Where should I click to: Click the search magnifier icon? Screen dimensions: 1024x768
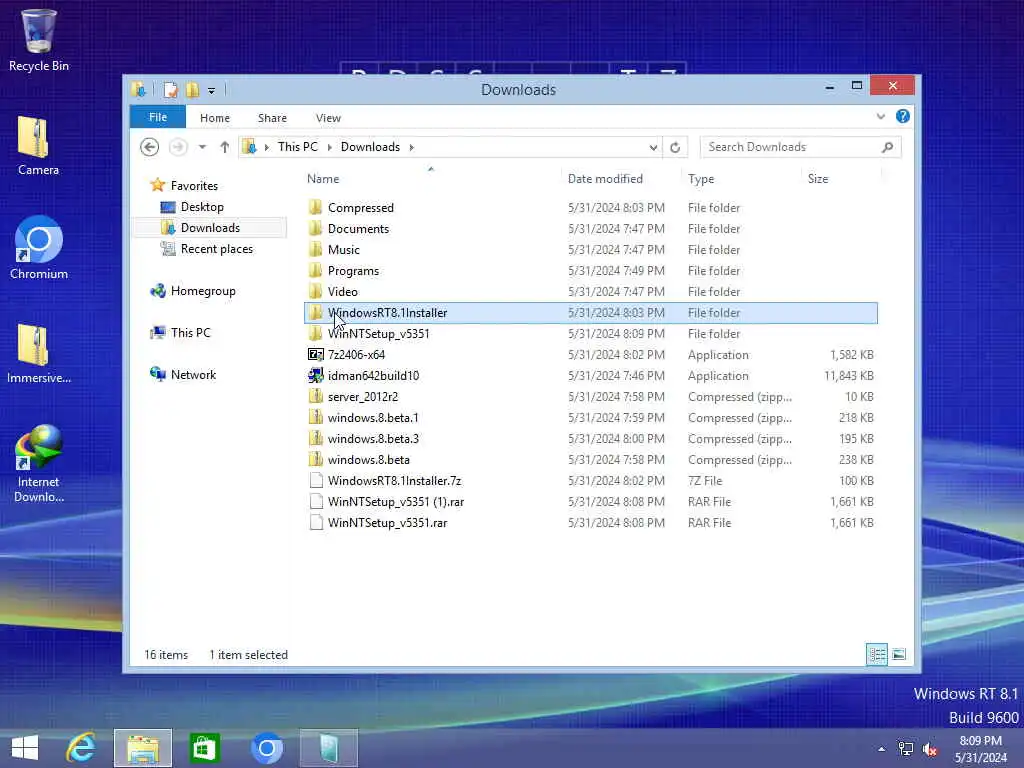point(887,147)
